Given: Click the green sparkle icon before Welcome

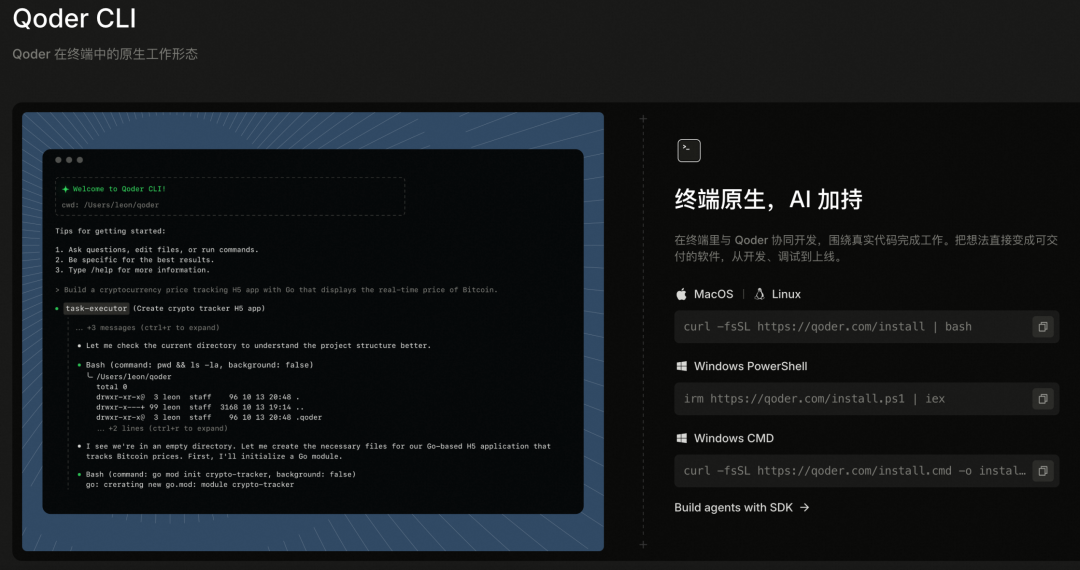Looking at the screenshot, I should click(65, 189).
